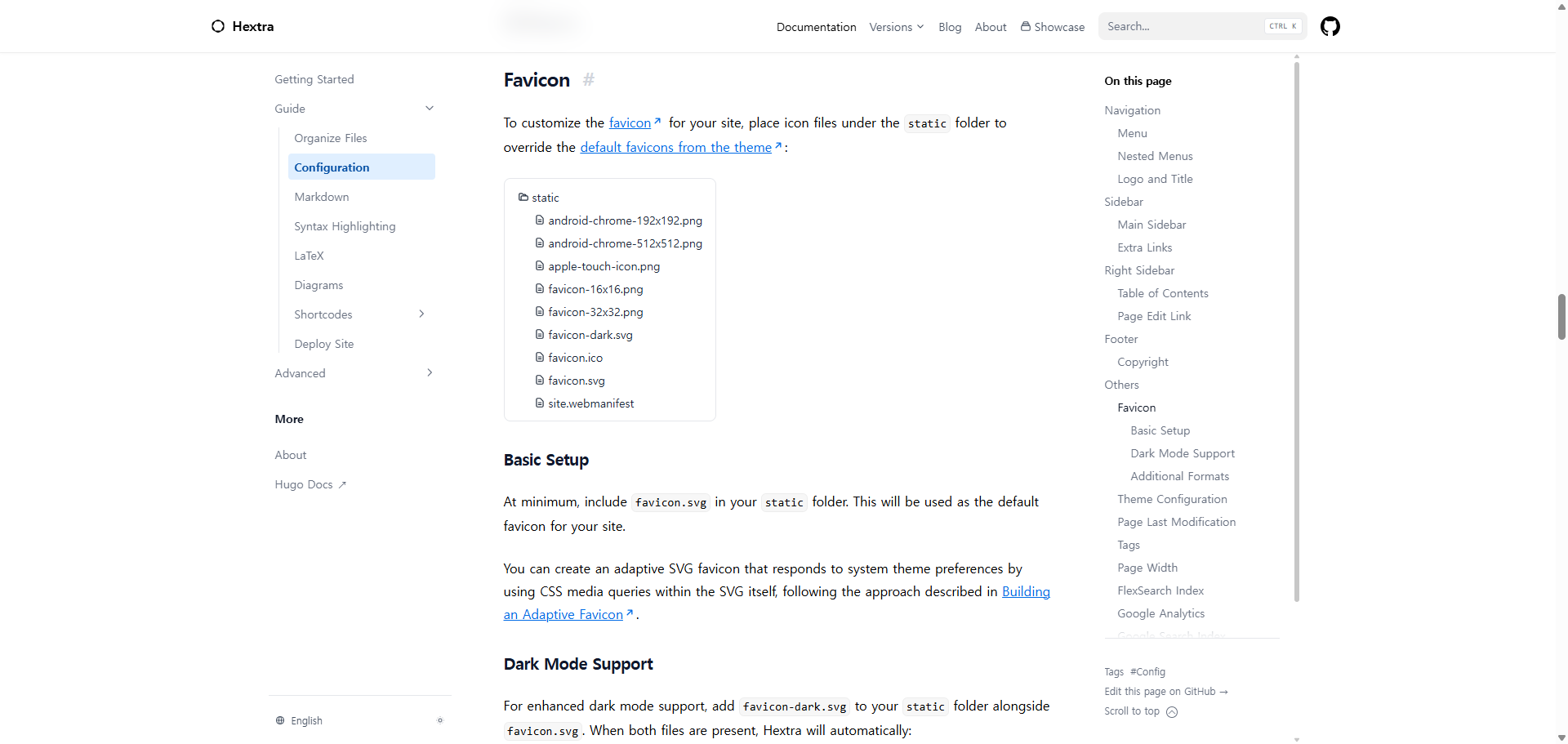Open the Blog menu item
Screen dimensions: 1568x744
click(x=950, y=27)
